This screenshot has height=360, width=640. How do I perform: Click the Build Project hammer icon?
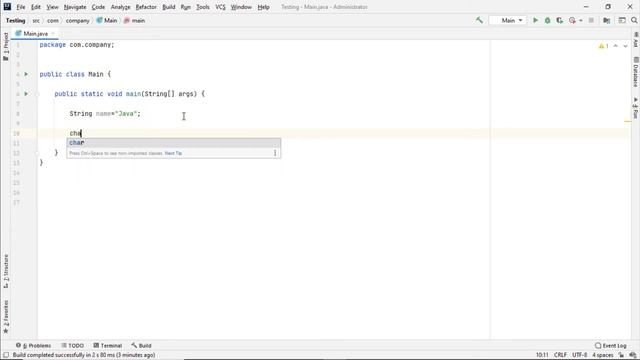pos(479,20)
